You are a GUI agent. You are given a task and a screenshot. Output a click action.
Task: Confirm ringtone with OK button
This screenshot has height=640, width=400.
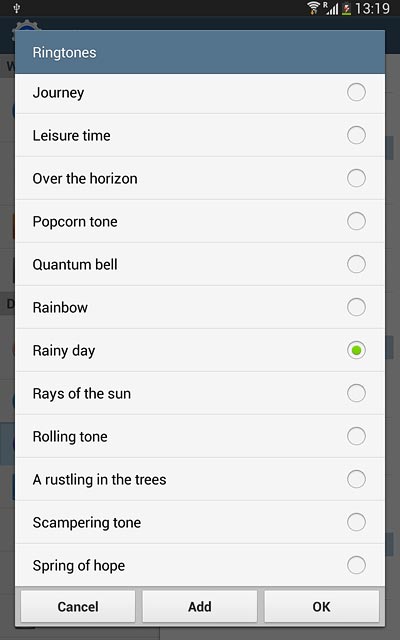[x=321, y=607]
